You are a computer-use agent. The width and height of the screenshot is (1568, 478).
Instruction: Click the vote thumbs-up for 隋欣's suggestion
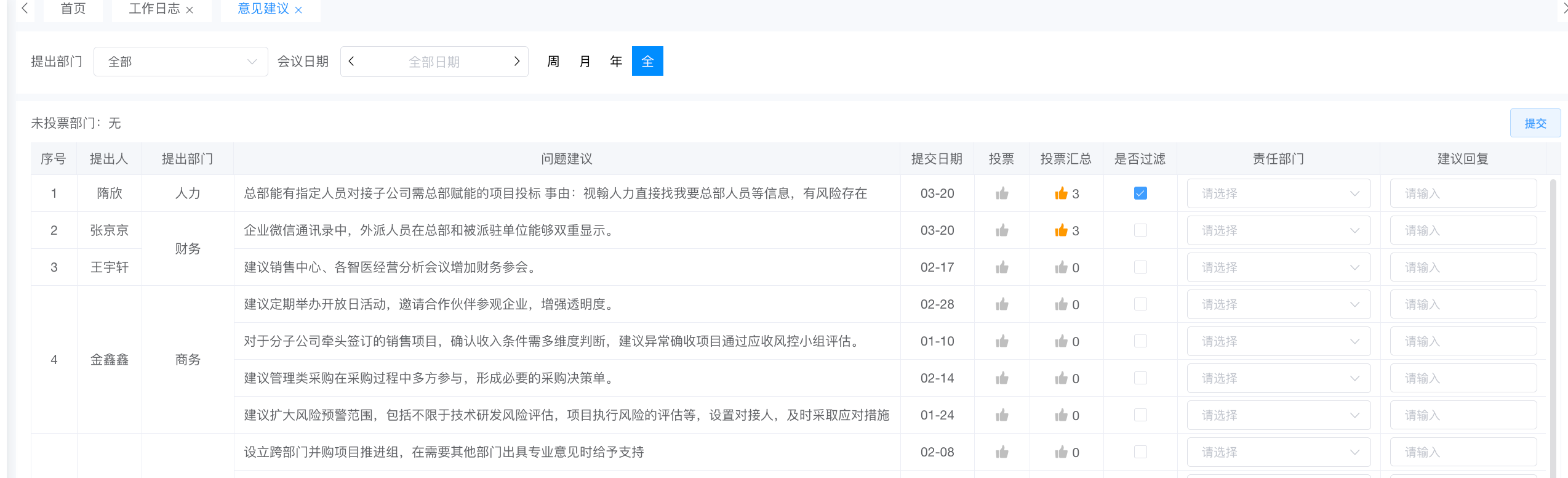click(x=1002, y=193)
